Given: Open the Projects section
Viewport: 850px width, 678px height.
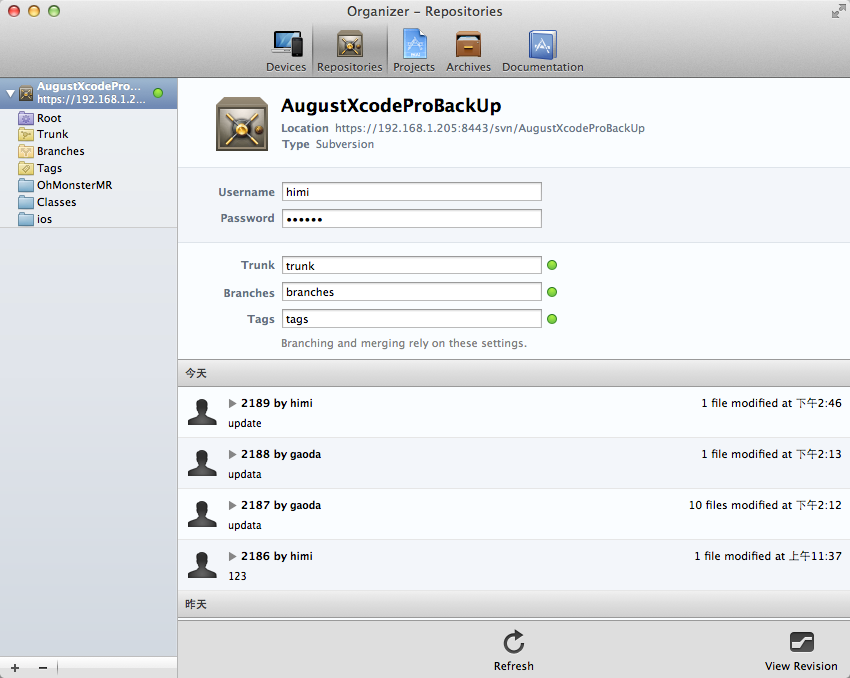Looking at the screenshot, I should click(x=414, y=51).
